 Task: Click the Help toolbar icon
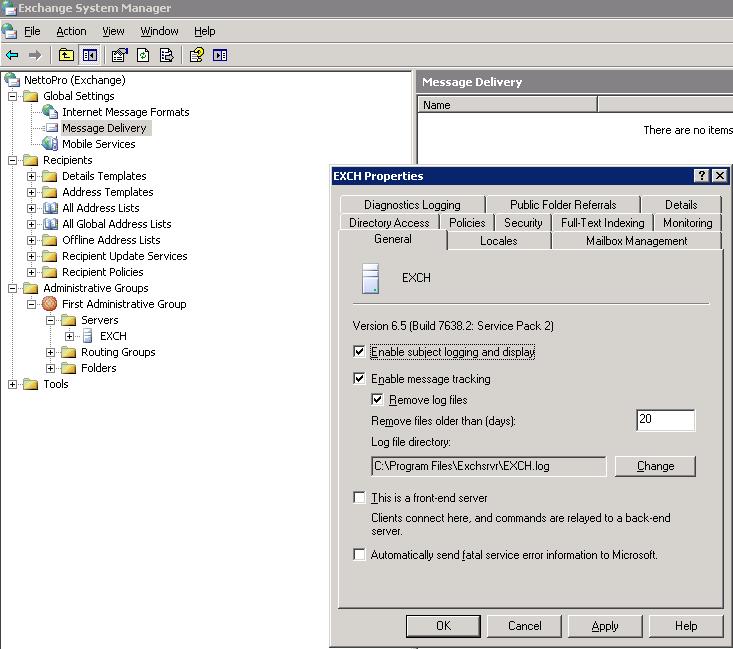tap(197, 55)
